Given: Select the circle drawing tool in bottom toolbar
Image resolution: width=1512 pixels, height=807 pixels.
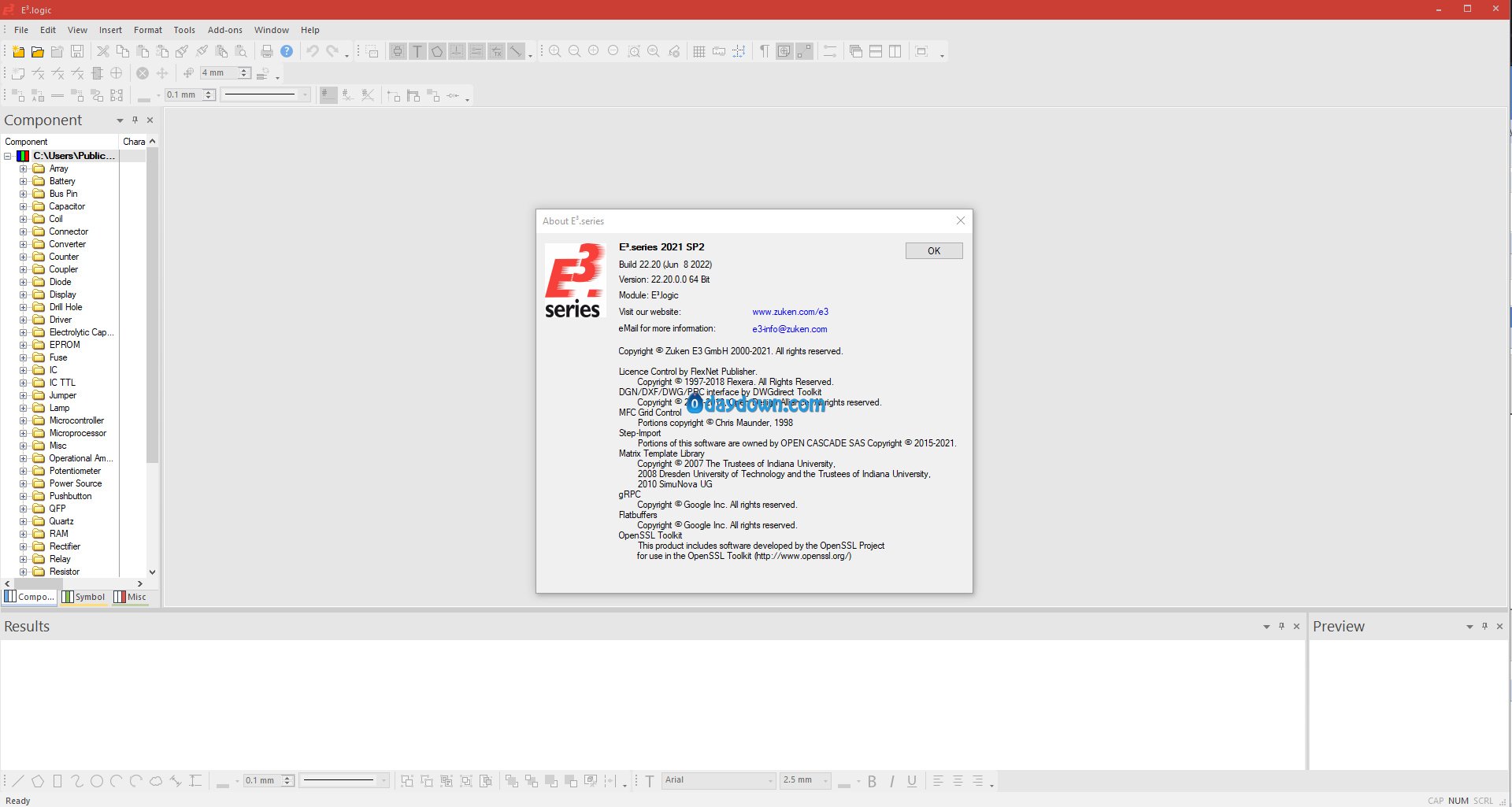Looking at the screenshot, I should click(x=97, y=781).
